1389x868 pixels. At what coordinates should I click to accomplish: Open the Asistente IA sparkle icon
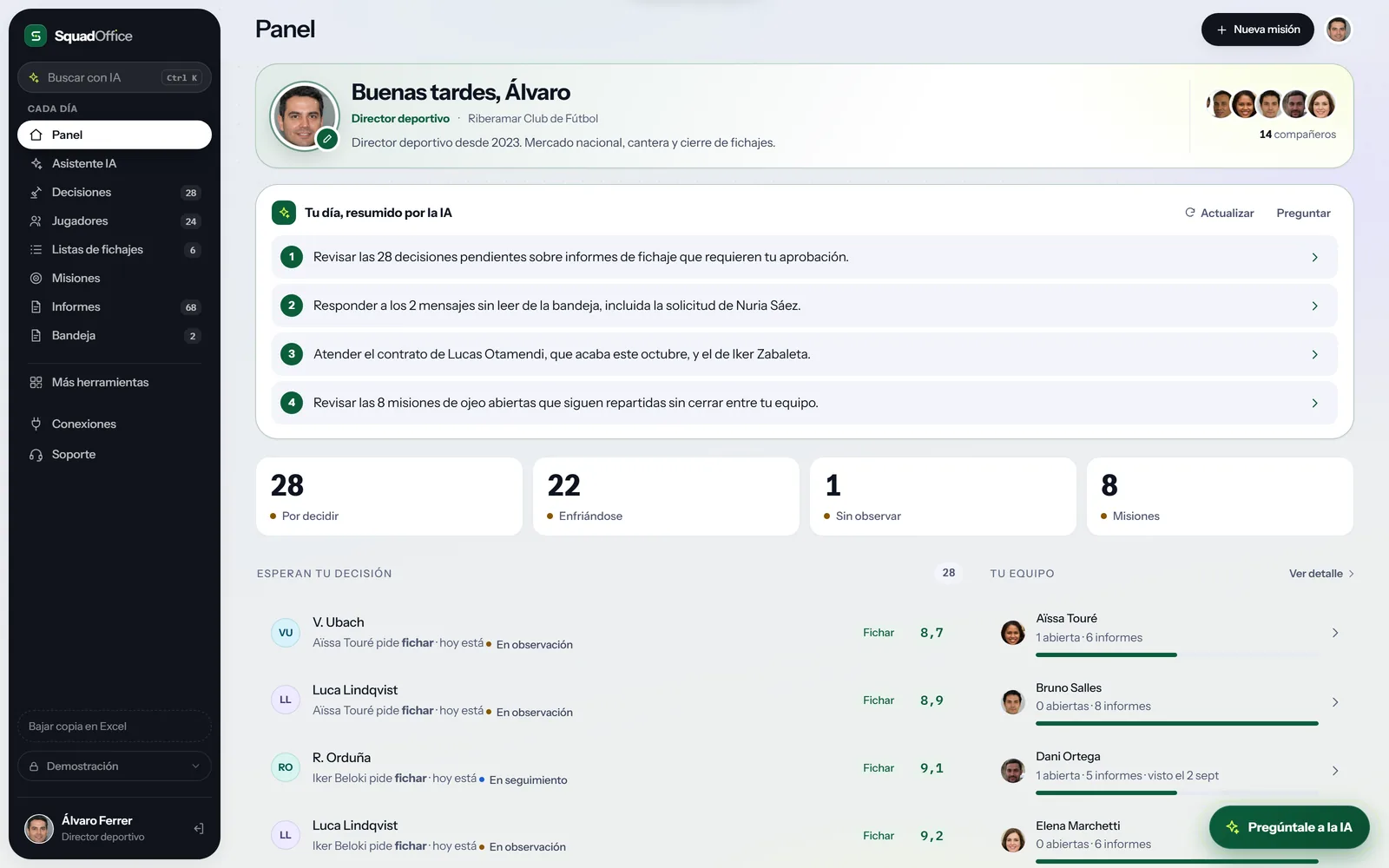tap(36, 163)
